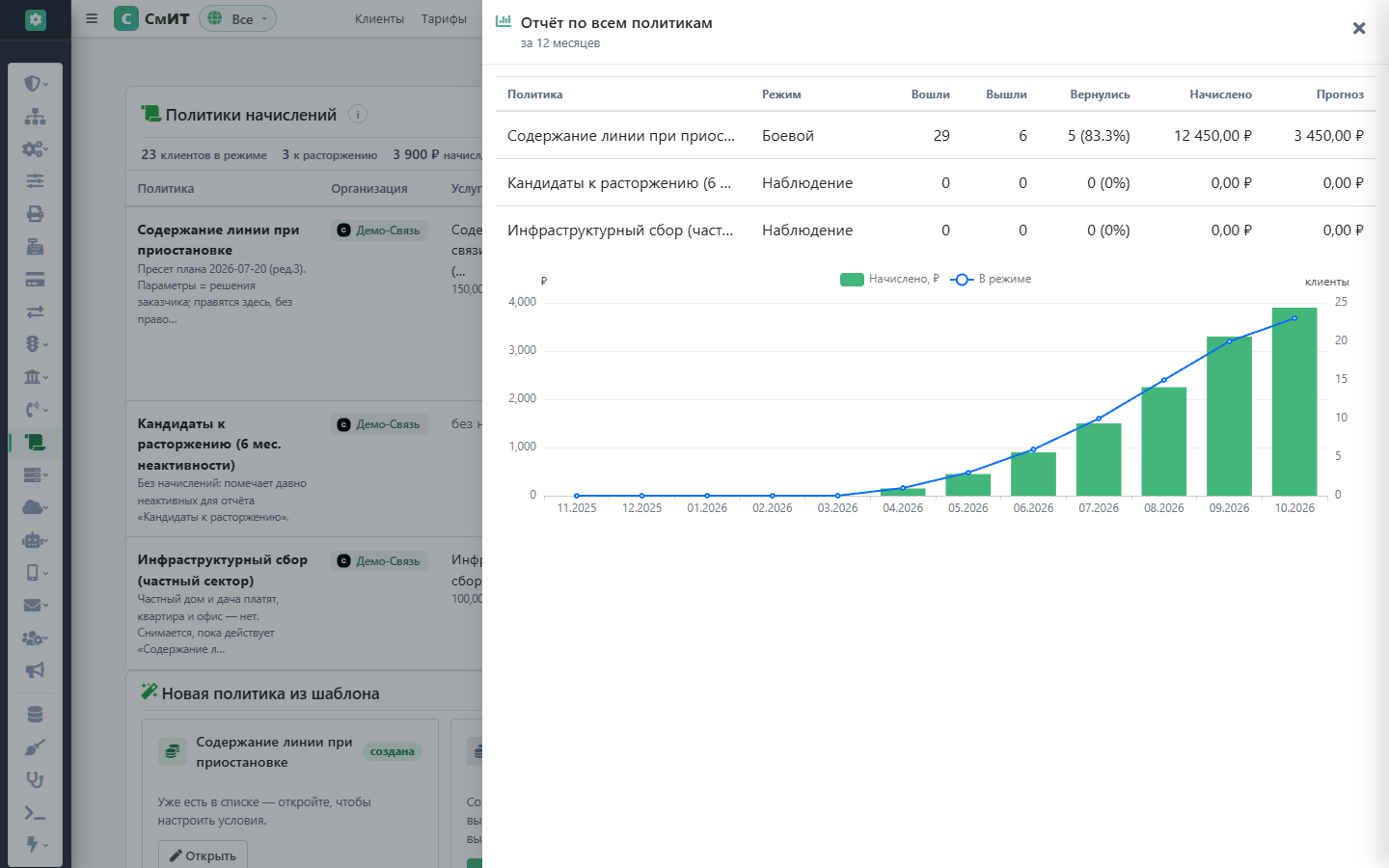1389x868 pixels.
Task: Open the lightning bolt menu in the sidebar
Action: point(36,845)
